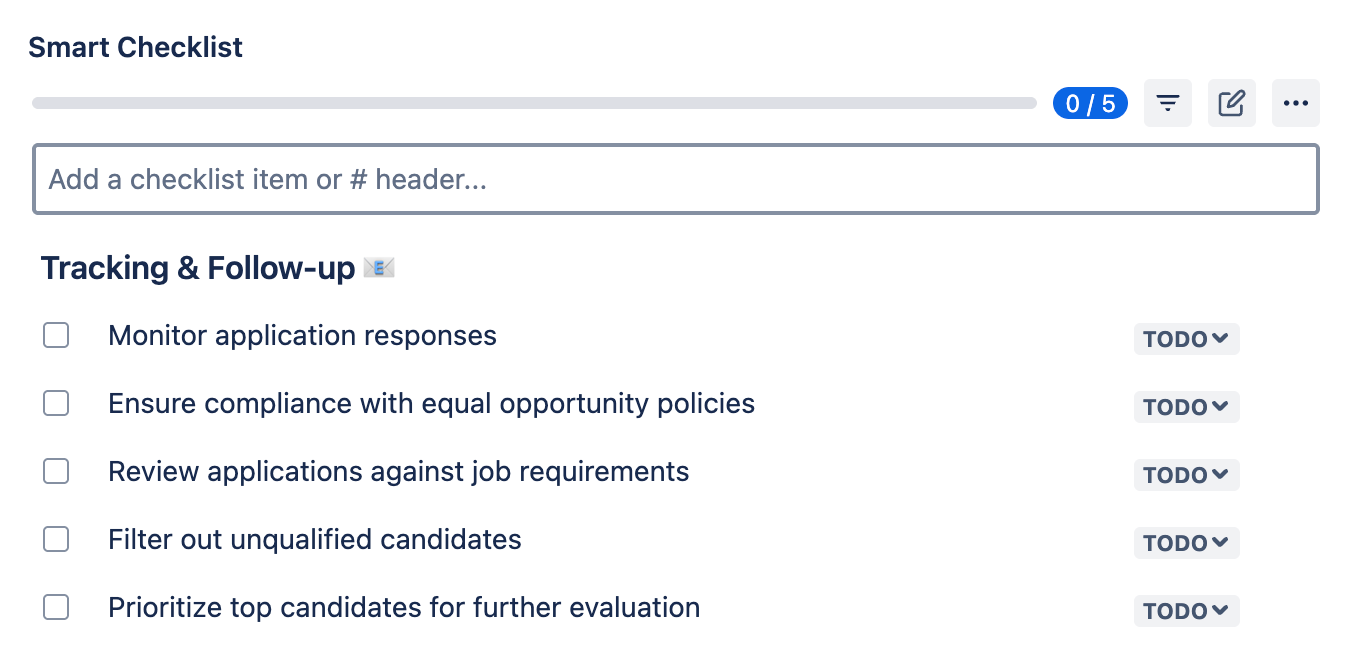Tick Ensure compliance with equal opportunity policies
Screen dimensions: 1364x672
56,403
